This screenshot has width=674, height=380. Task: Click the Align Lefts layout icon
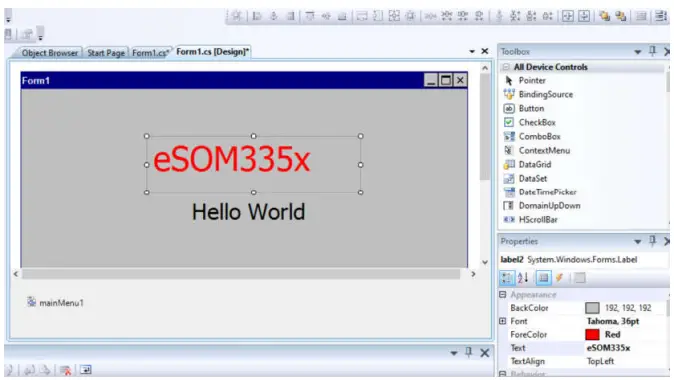(257, 16)
